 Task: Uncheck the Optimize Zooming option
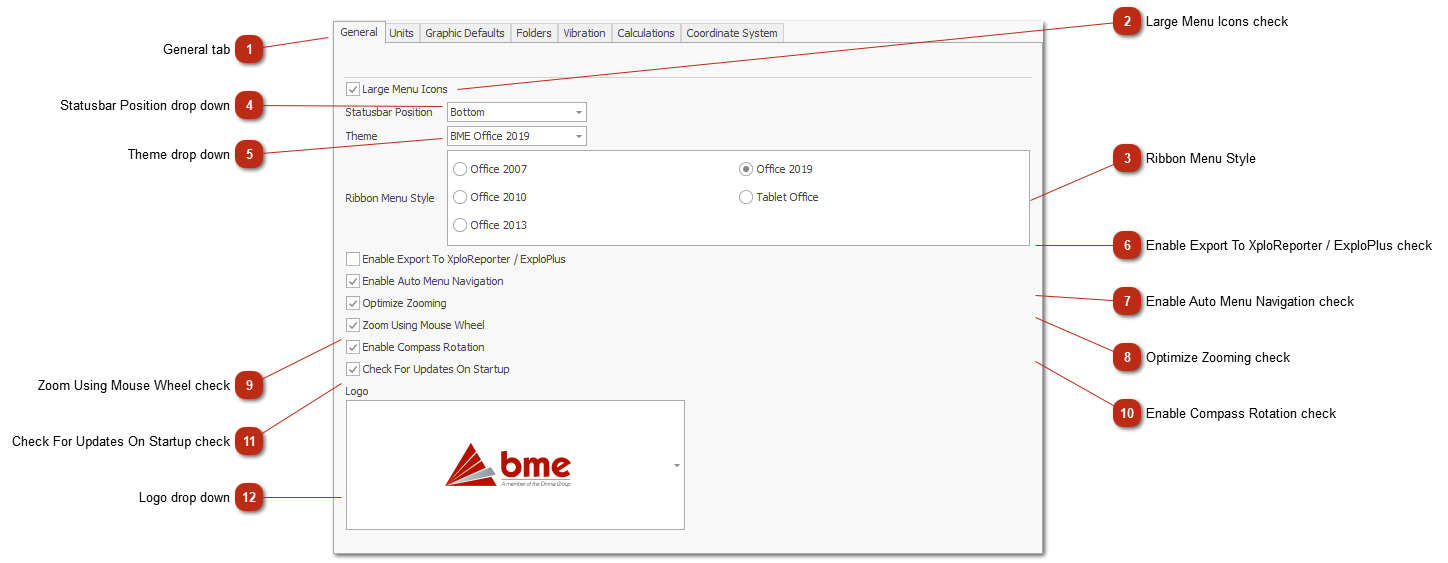coord(353,303)
